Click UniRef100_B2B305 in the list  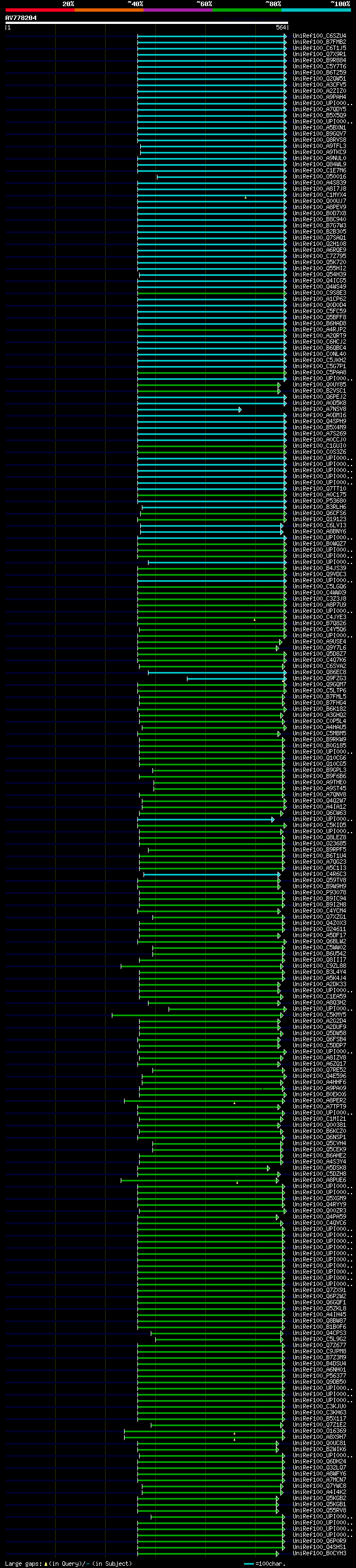[319, 231]
